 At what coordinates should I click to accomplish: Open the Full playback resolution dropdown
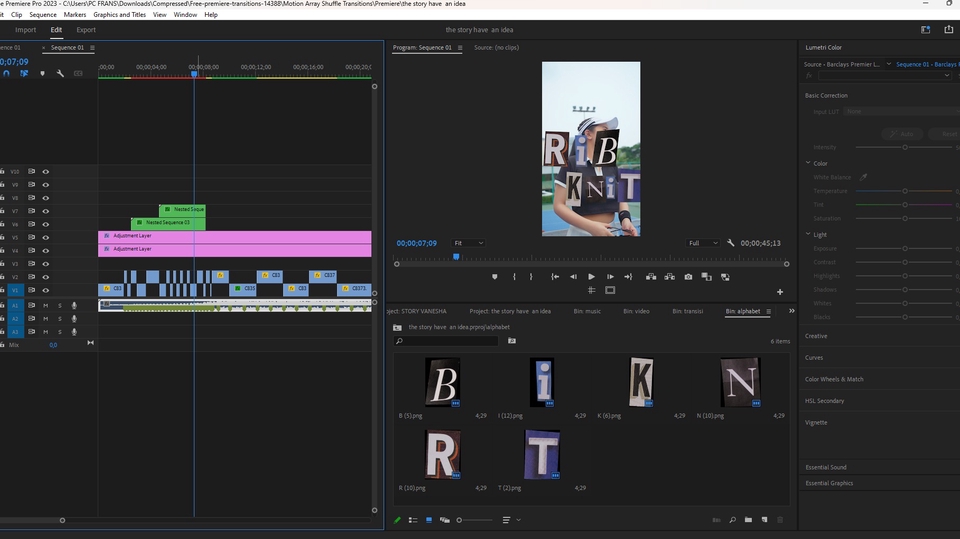click(702, 243)
